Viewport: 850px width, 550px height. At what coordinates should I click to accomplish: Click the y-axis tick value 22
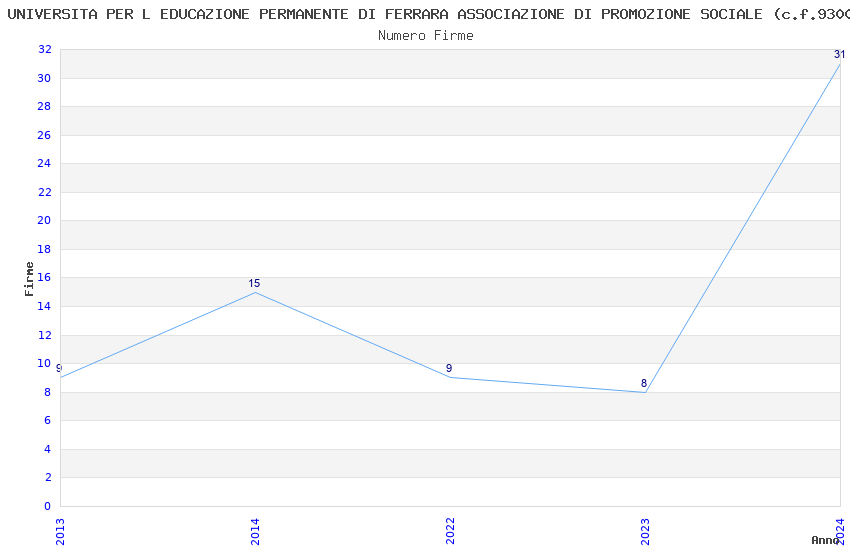click(44, 192)
